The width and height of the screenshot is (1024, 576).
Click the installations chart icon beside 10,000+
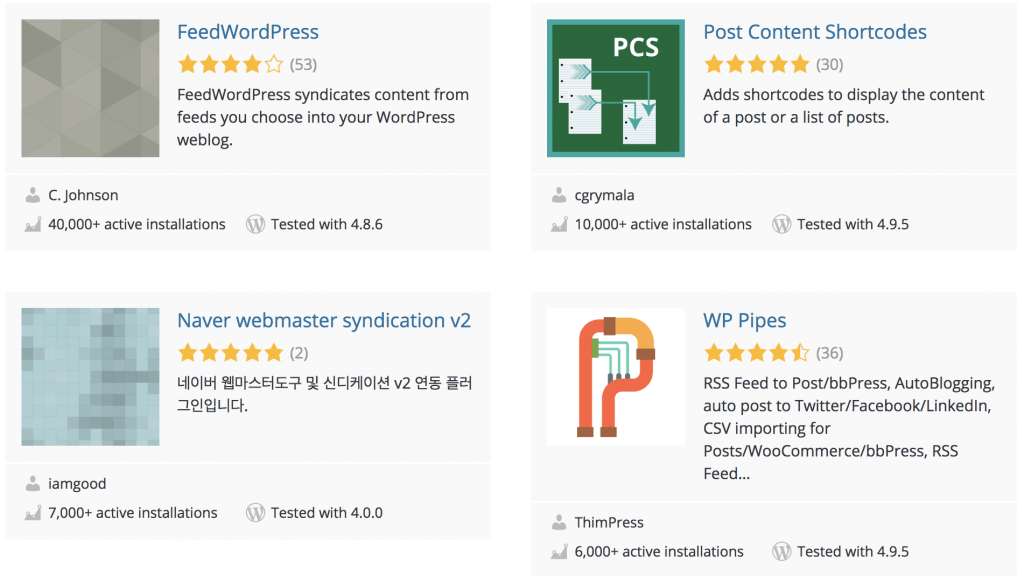pyautogui.click(x=558, y=225)
